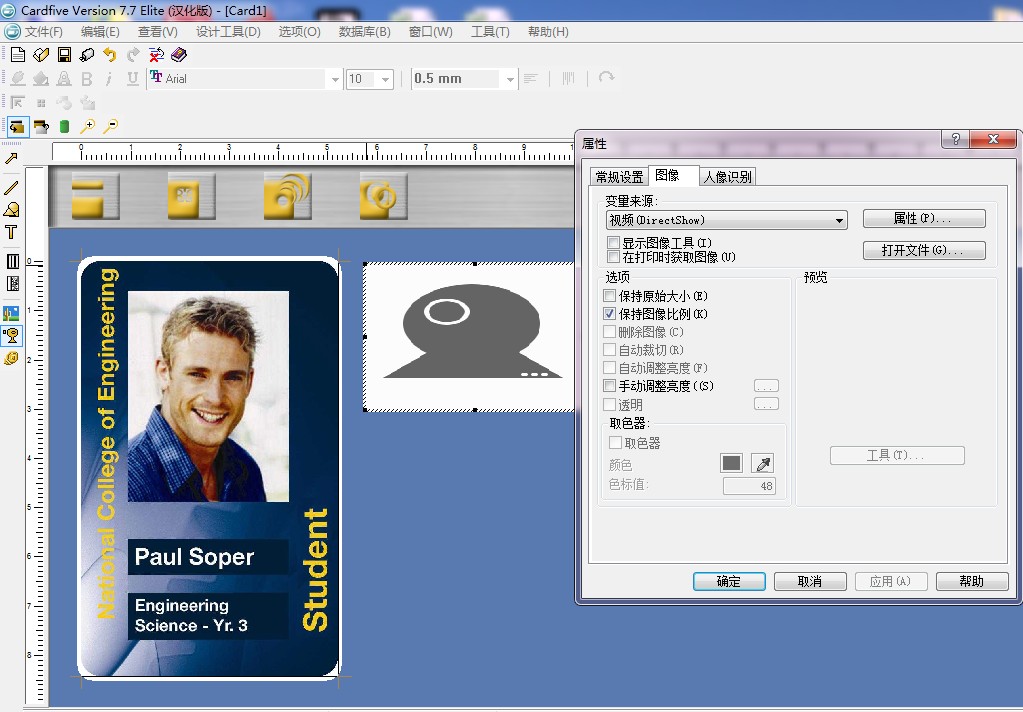
Task: Select the 2D barcode tool
Action: 12,283
